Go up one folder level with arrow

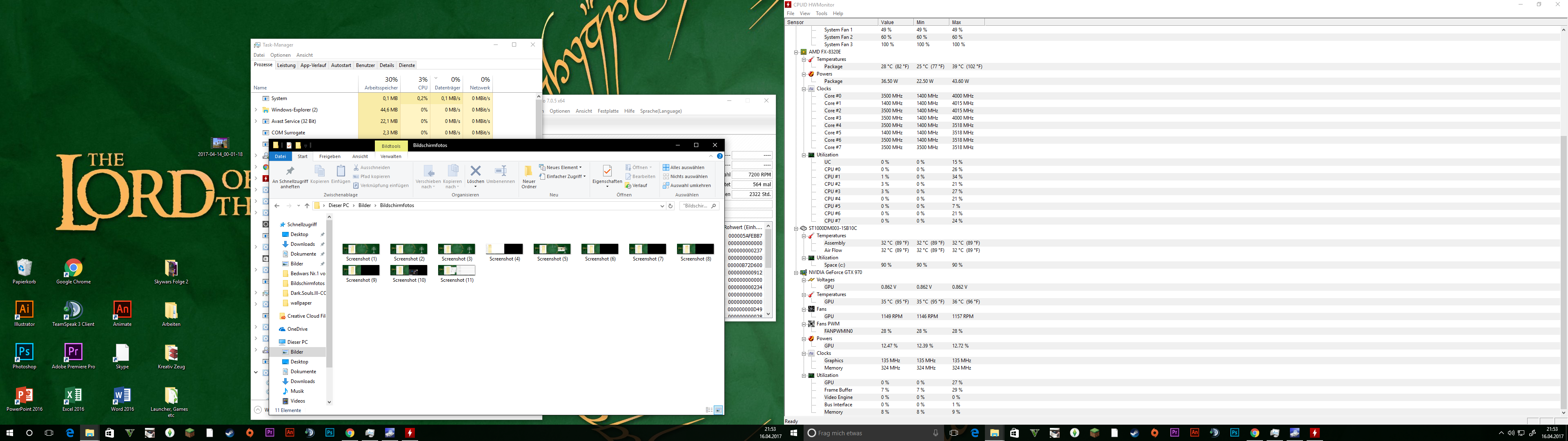point(307,206)
